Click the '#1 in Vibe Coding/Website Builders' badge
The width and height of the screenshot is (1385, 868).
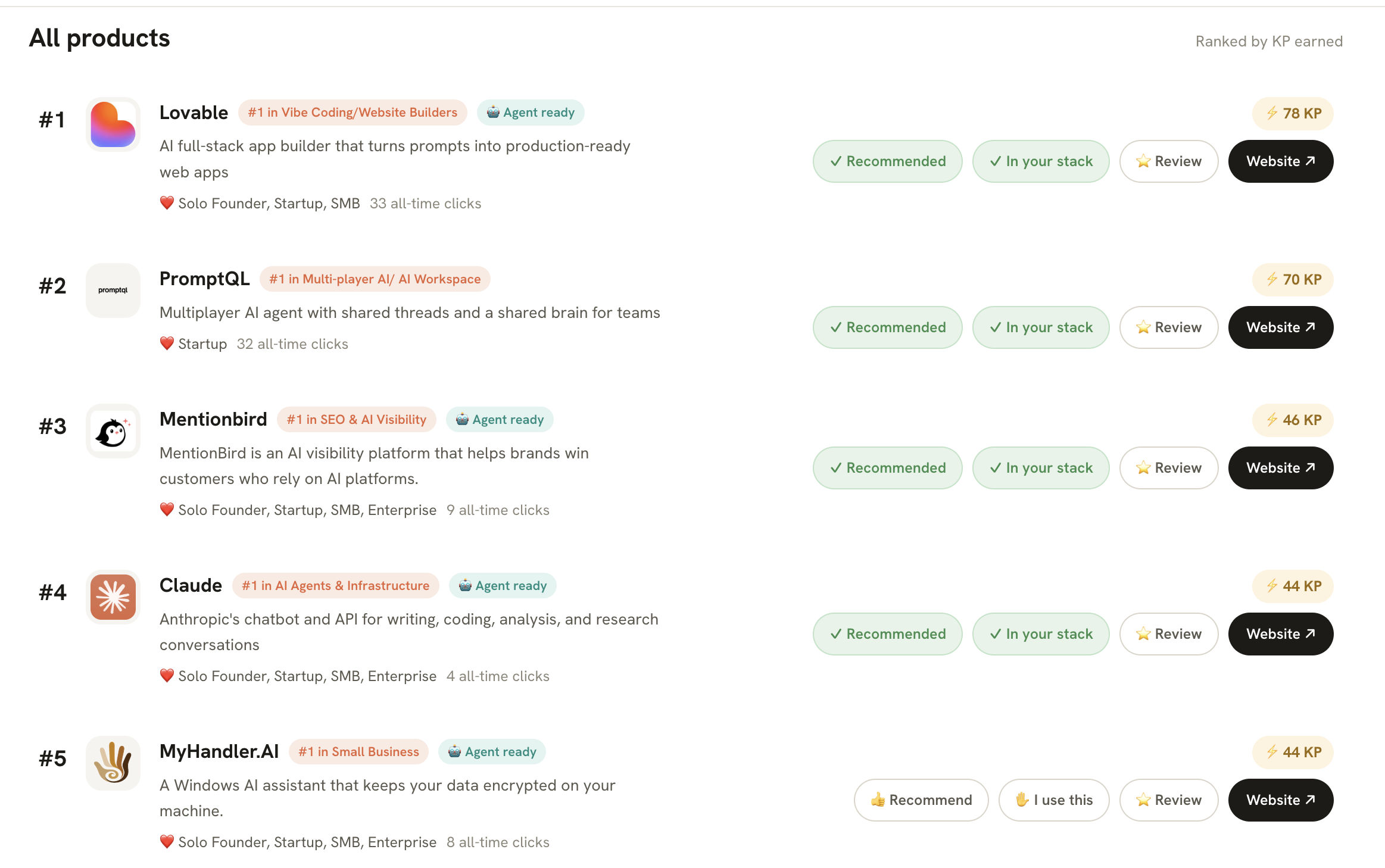[353, 113]
